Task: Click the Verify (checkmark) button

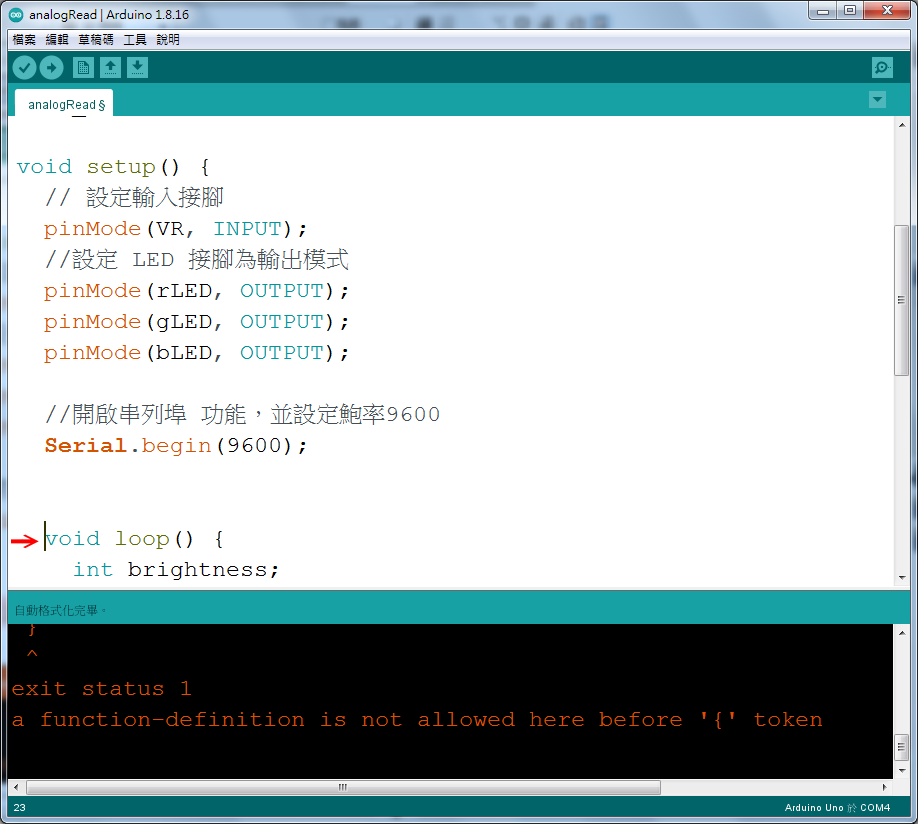Action: click(x=25, y=68)
